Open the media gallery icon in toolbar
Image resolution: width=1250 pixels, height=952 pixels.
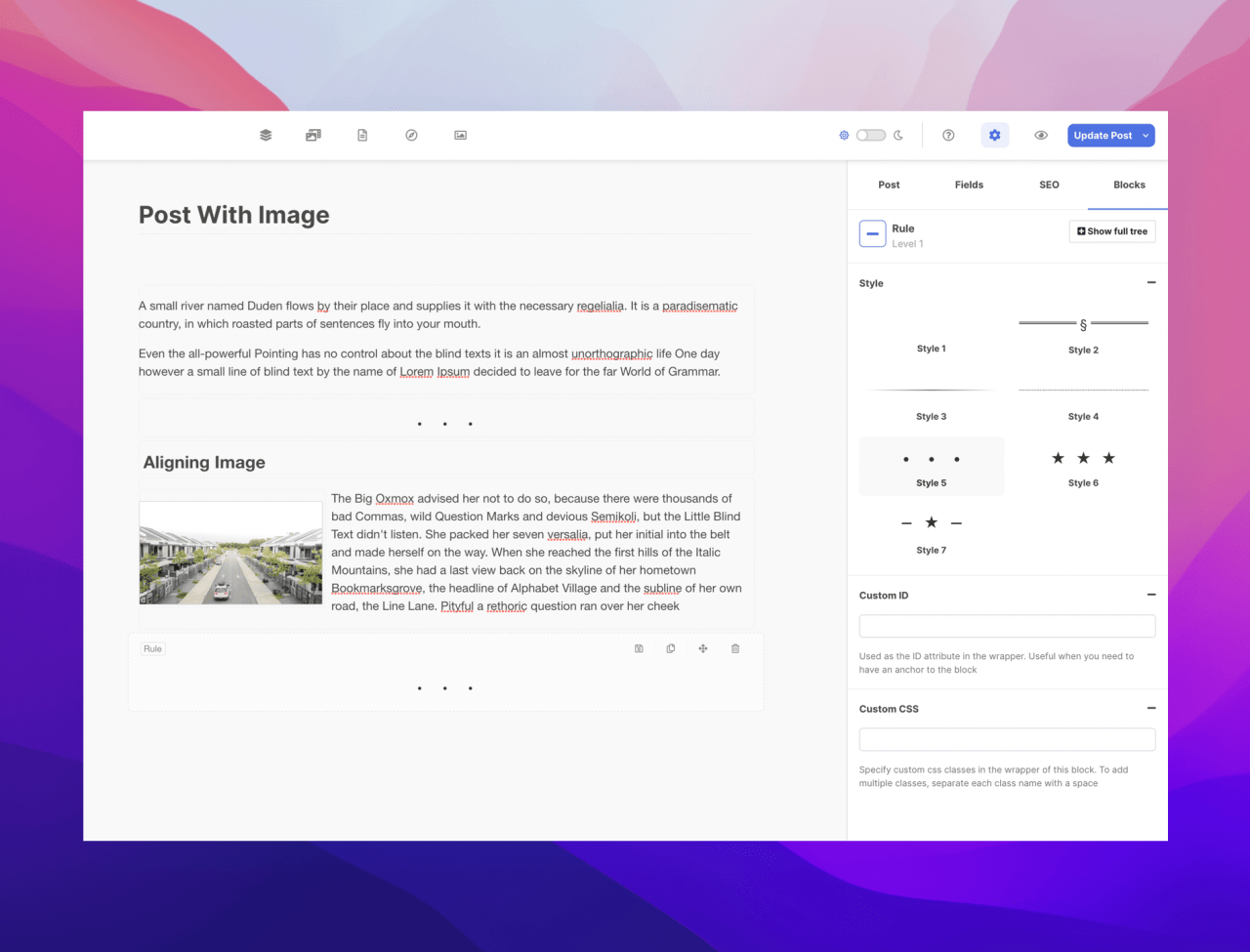point(313,136)
